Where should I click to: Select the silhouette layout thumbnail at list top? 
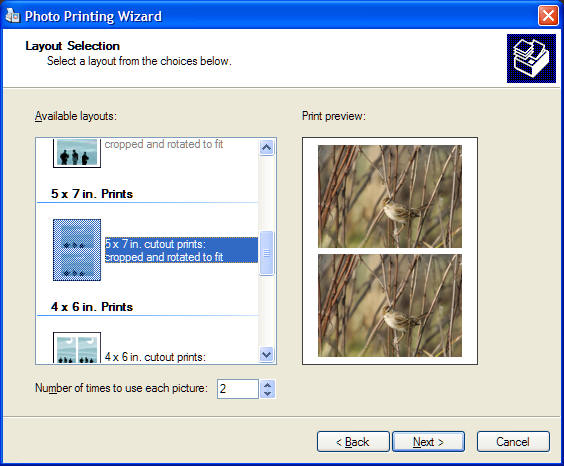pos(77,153)
